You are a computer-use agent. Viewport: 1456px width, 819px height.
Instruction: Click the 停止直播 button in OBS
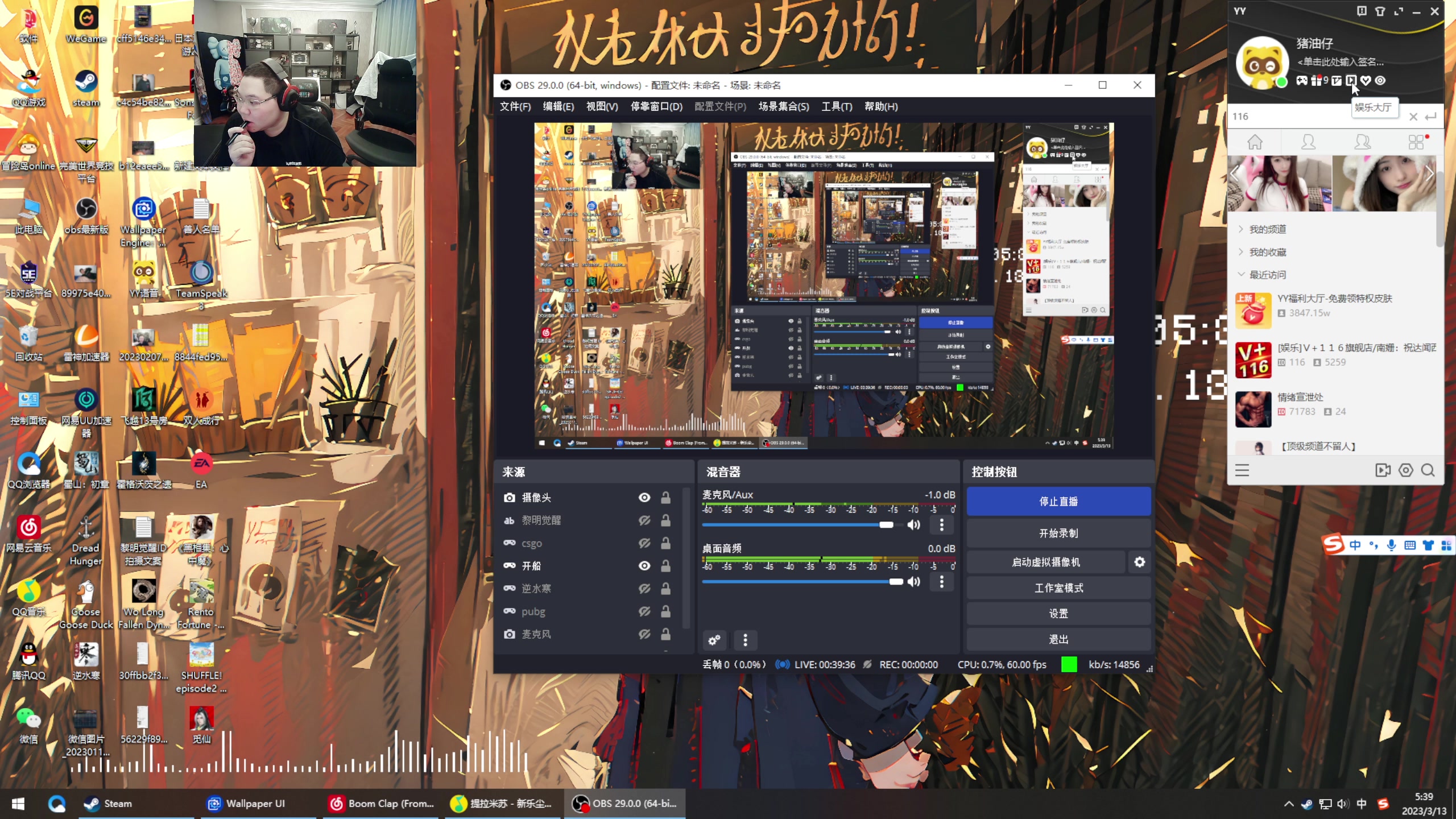coord(1058,501)
